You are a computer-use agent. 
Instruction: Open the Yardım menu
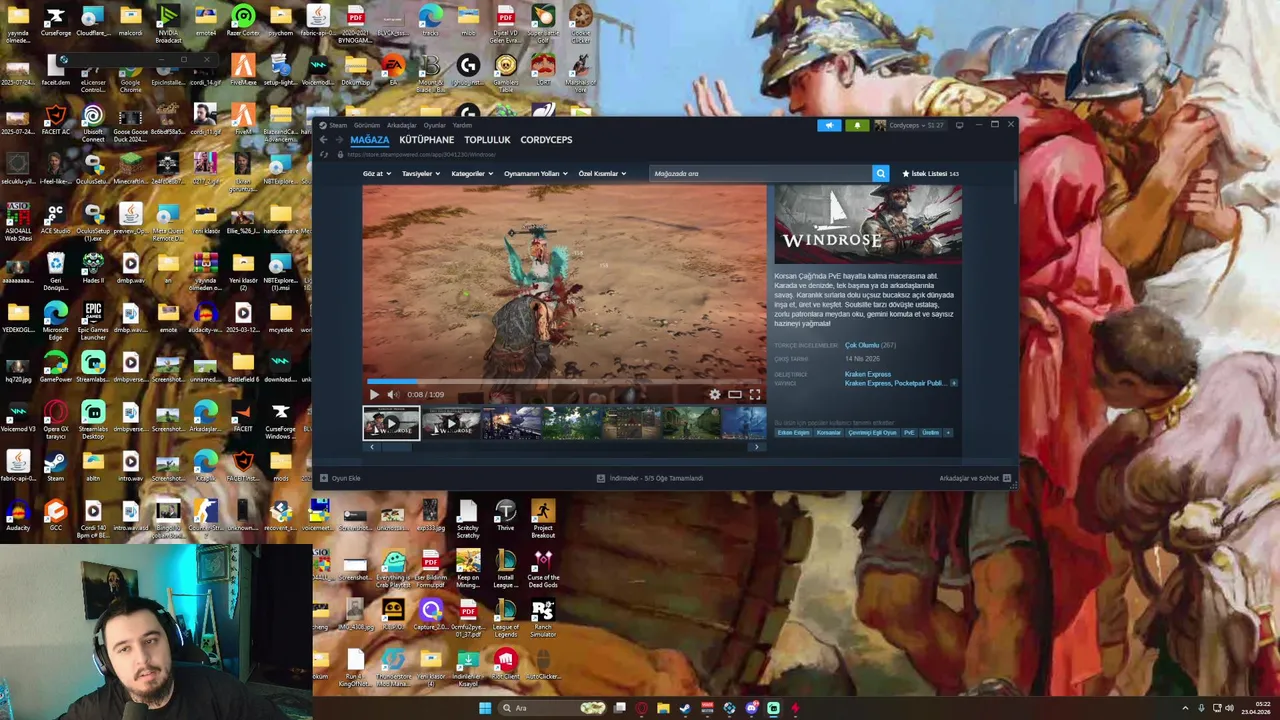(462, 125)
